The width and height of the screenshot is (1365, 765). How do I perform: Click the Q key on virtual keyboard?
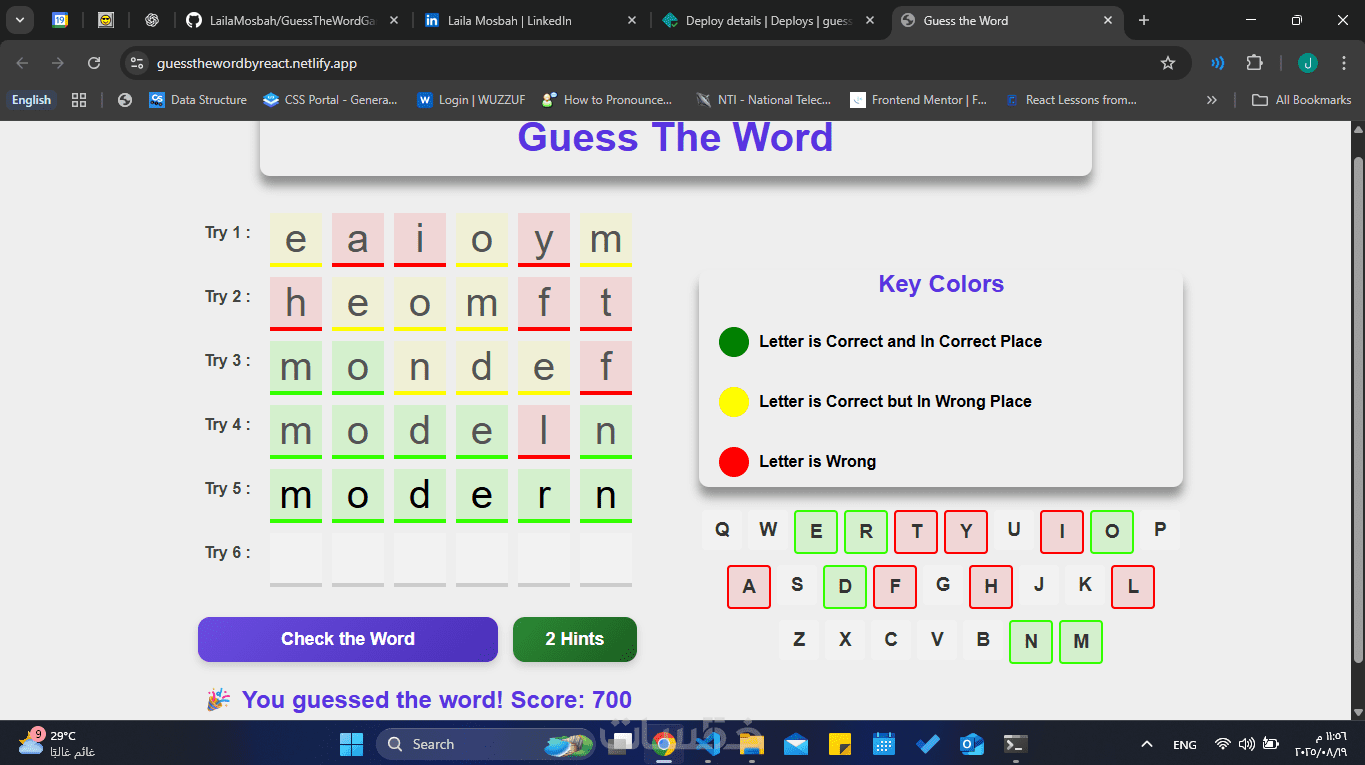[x=722, y=530]
